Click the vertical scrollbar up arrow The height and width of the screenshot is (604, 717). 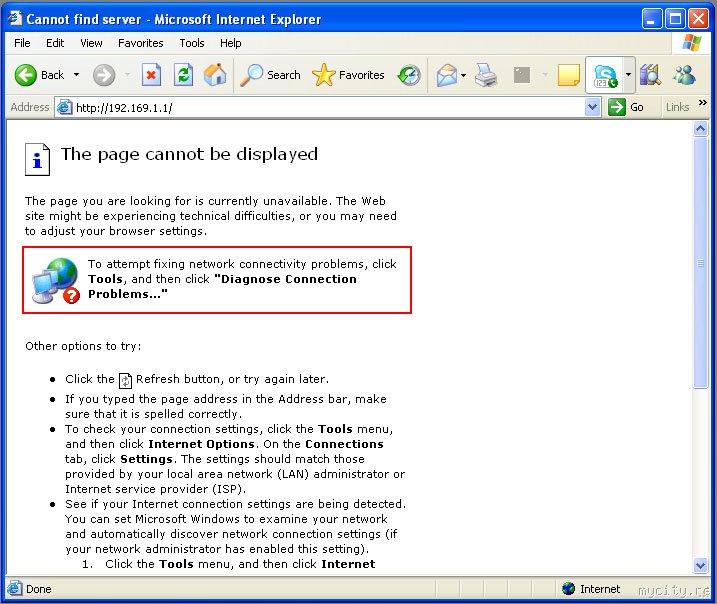701,128
